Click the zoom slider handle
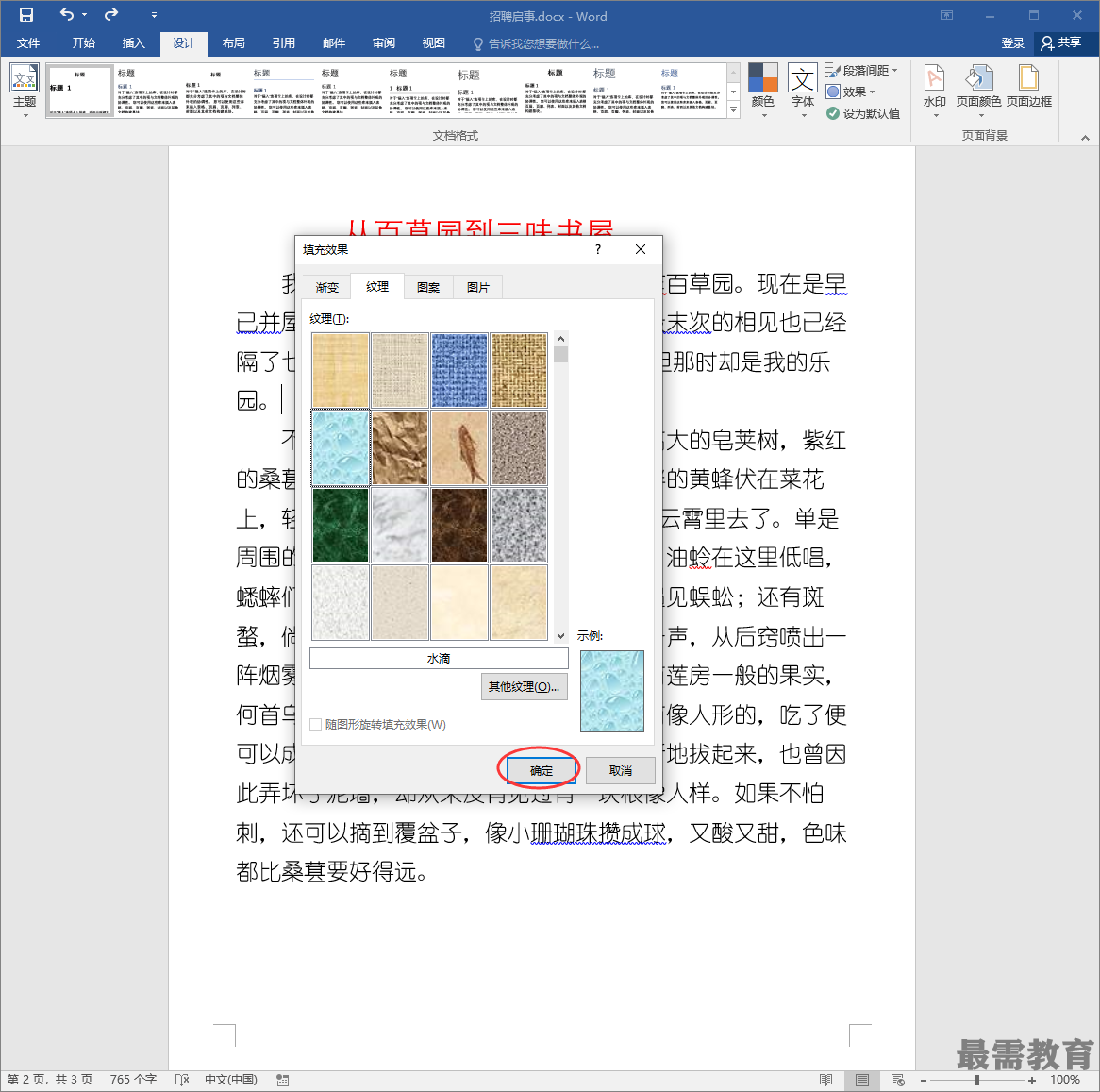 (977, 1080)
